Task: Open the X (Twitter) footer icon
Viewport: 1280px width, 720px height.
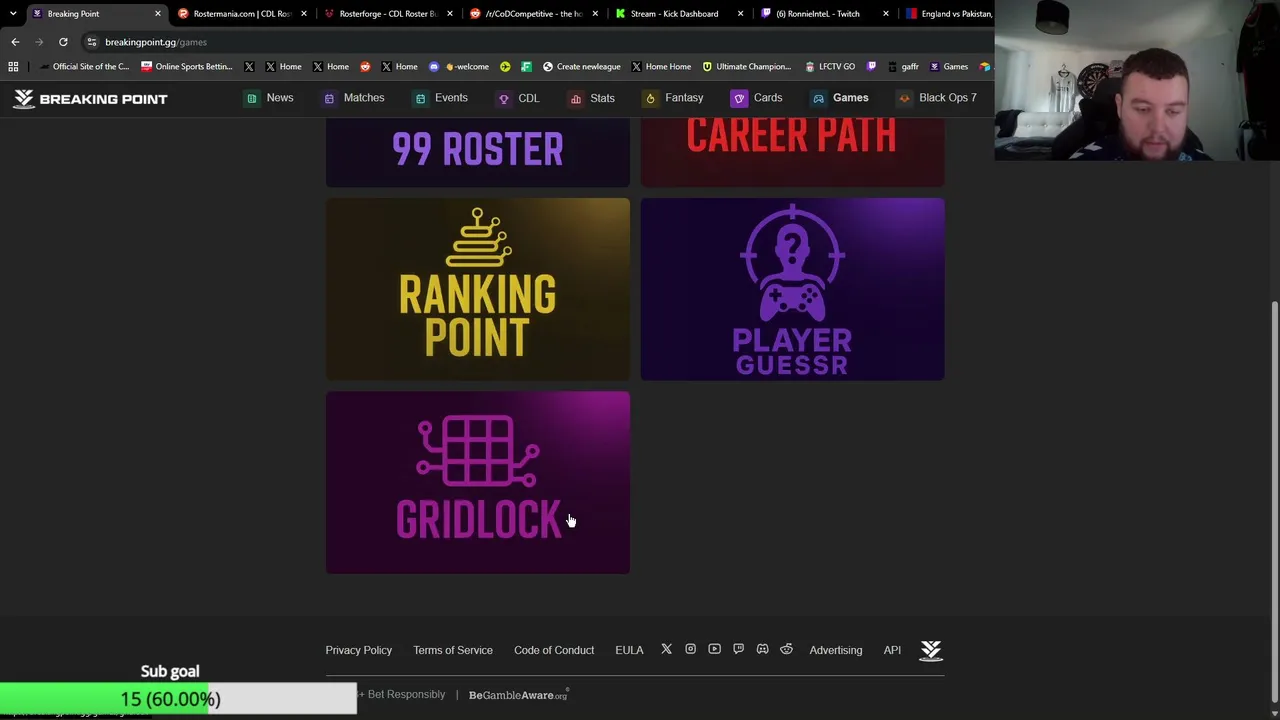Action: click(x=666, y=650)
